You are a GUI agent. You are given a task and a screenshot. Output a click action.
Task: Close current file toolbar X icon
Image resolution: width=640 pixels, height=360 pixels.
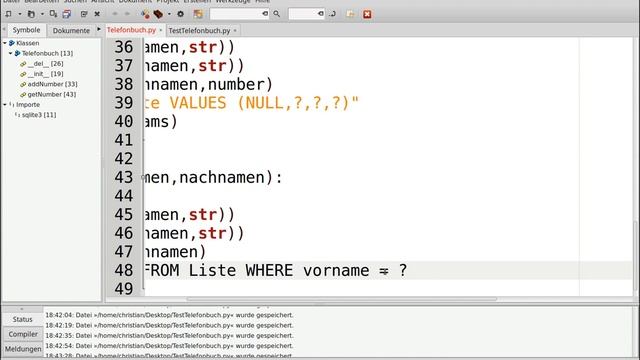[x=97, y=14]
